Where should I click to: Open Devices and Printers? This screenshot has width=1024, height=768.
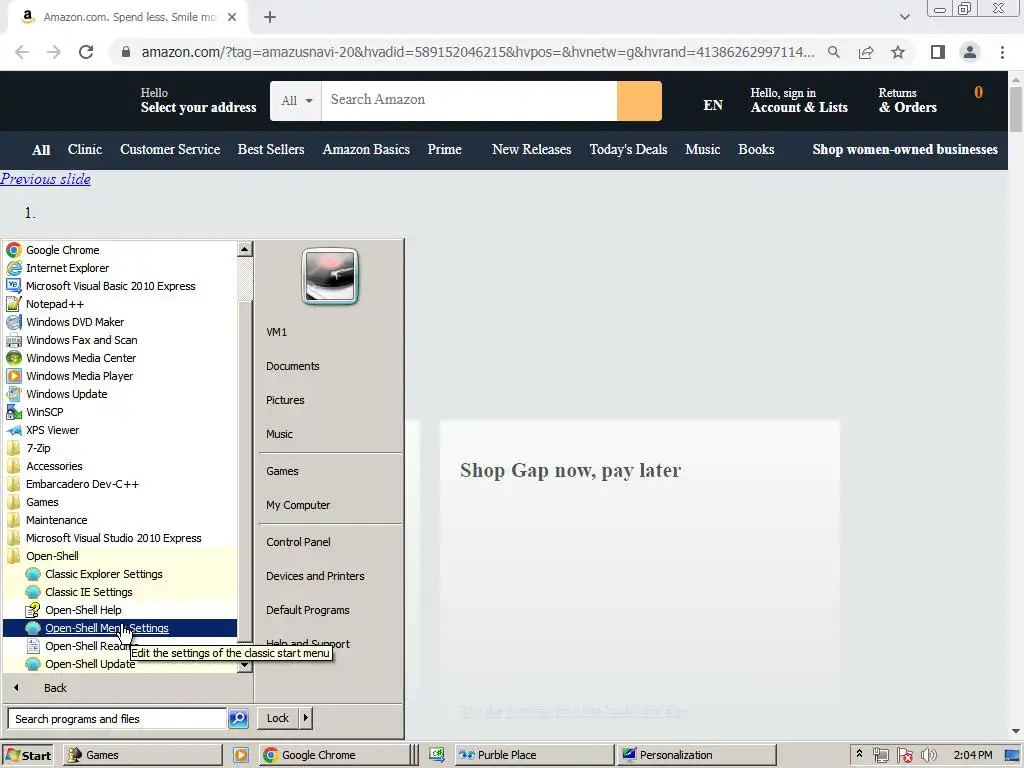coord(315,576)
